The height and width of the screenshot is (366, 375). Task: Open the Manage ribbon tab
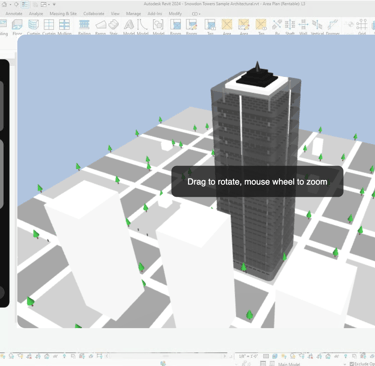133,14
